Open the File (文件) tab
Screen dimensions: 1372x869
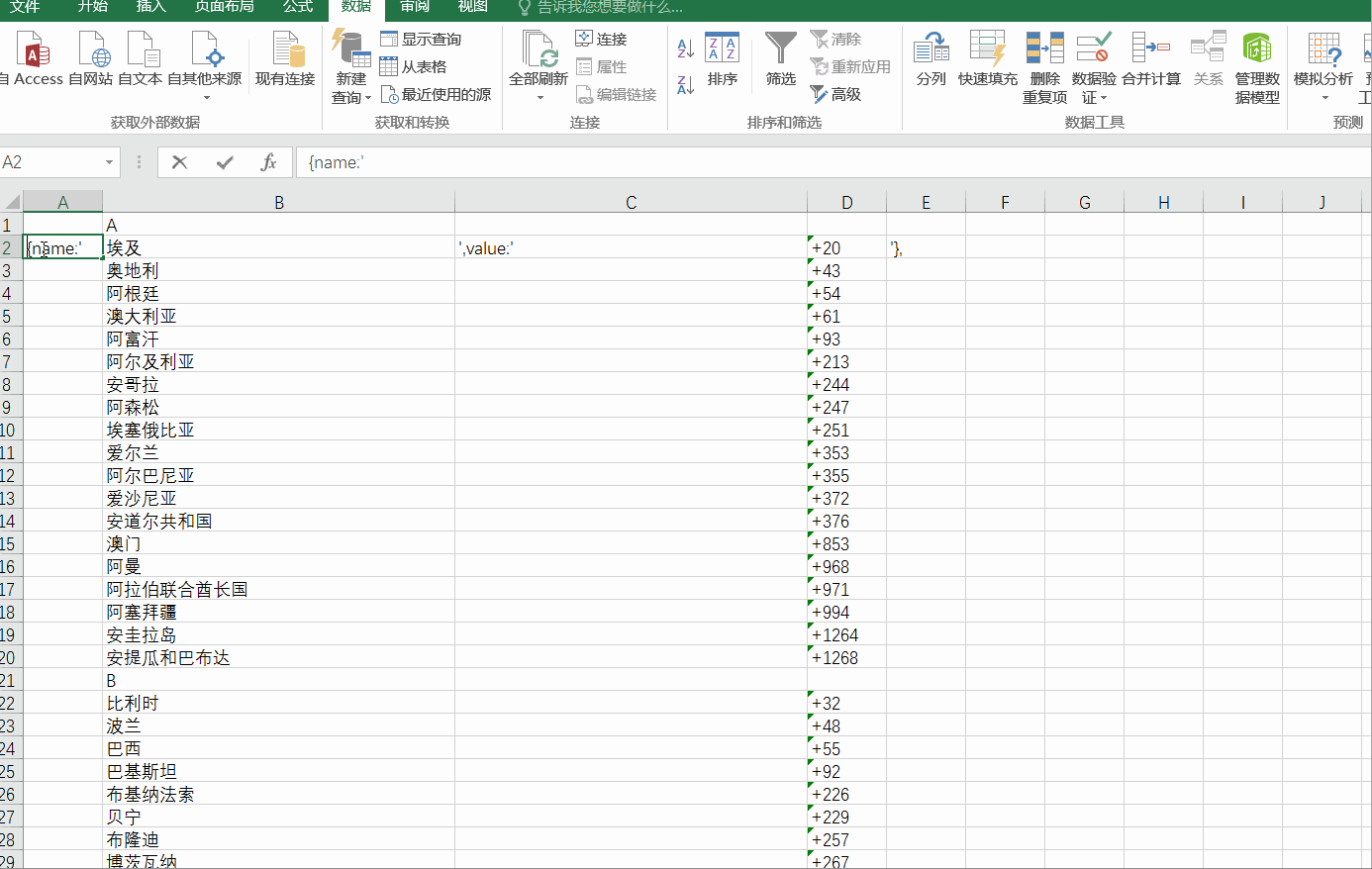[x=25, y=6]
